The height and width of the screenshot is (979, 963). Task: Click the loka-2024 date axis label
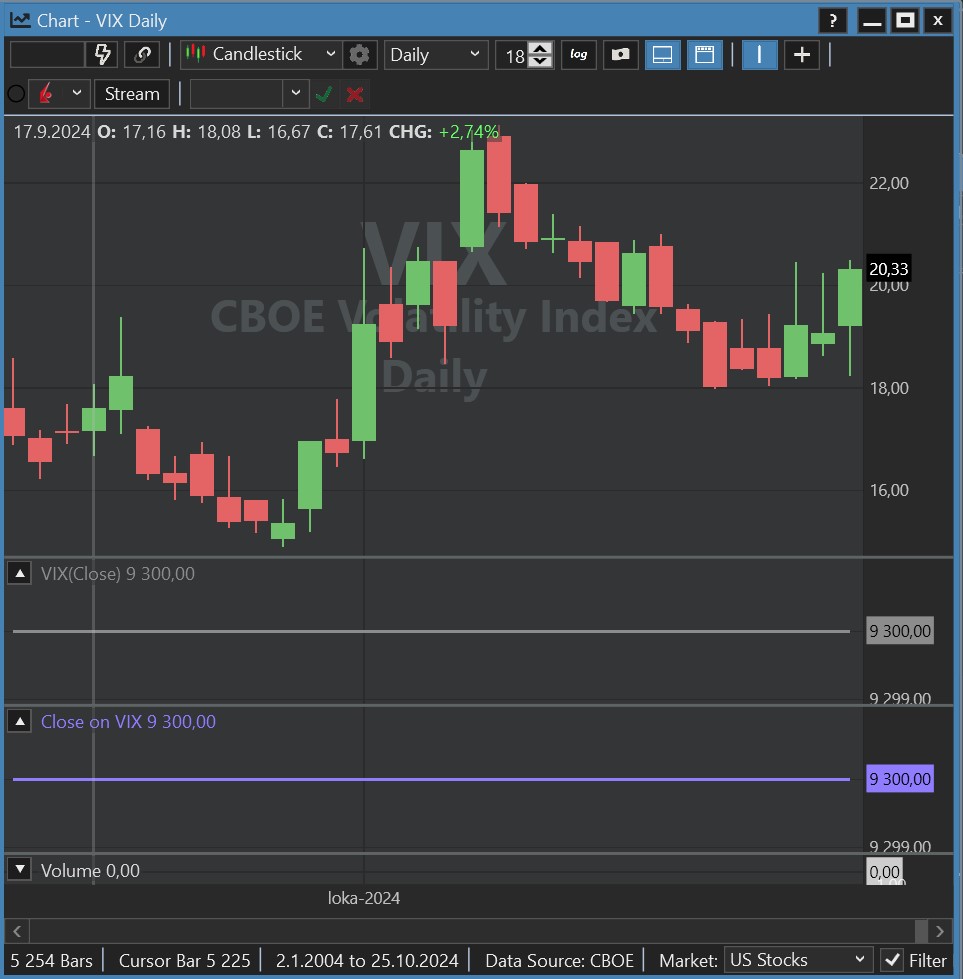[x=363, y=898]
